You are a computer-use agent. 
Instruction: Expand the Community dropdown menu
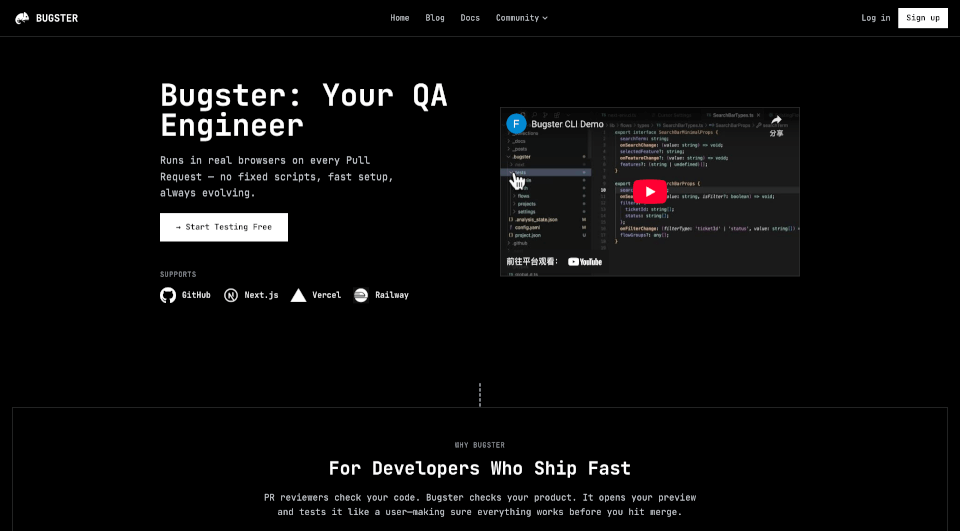pyautogui.click(x=521, y=18)
